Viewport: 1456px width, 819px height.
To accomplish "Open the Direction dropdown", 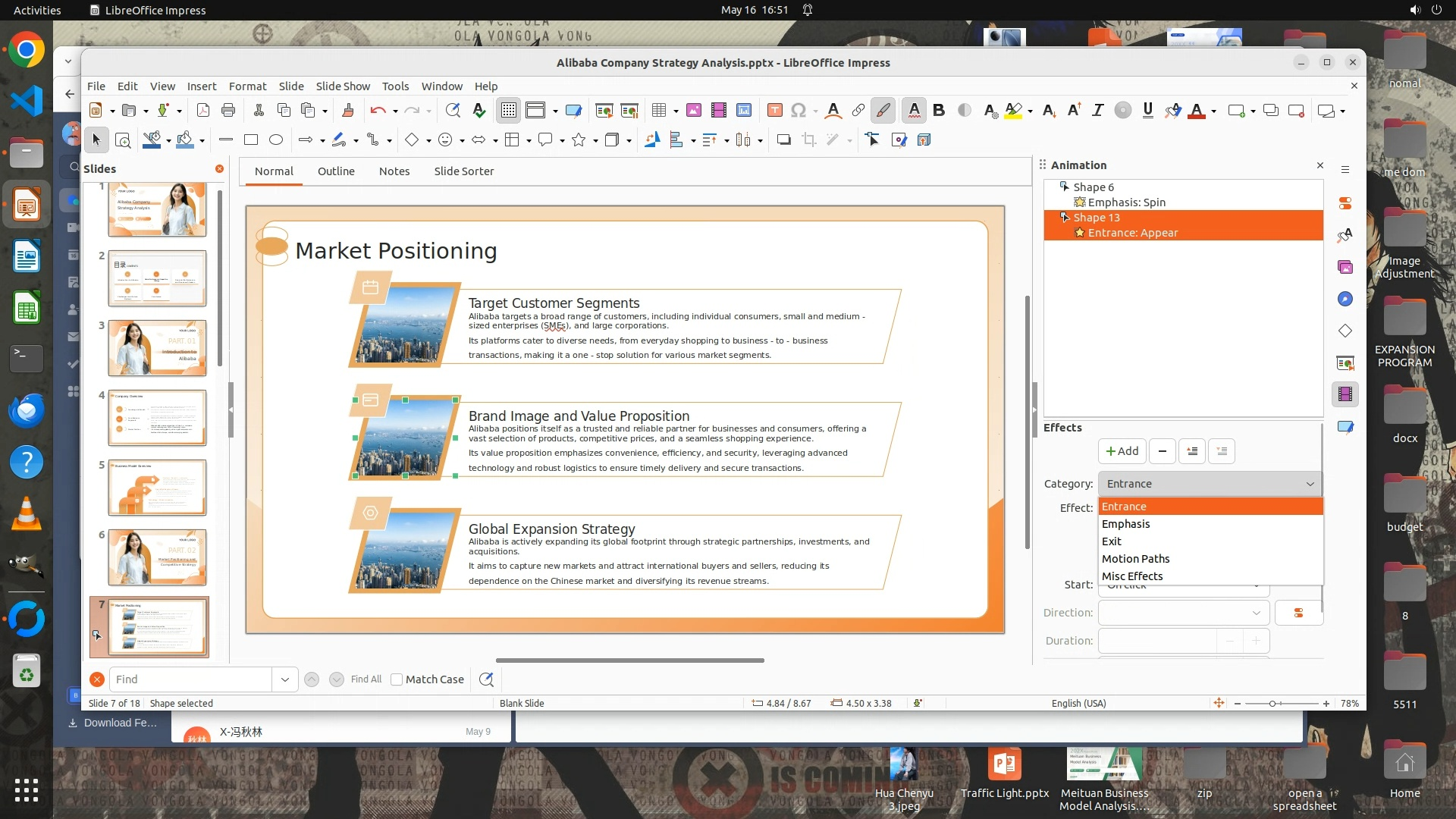I will 1183,613.
